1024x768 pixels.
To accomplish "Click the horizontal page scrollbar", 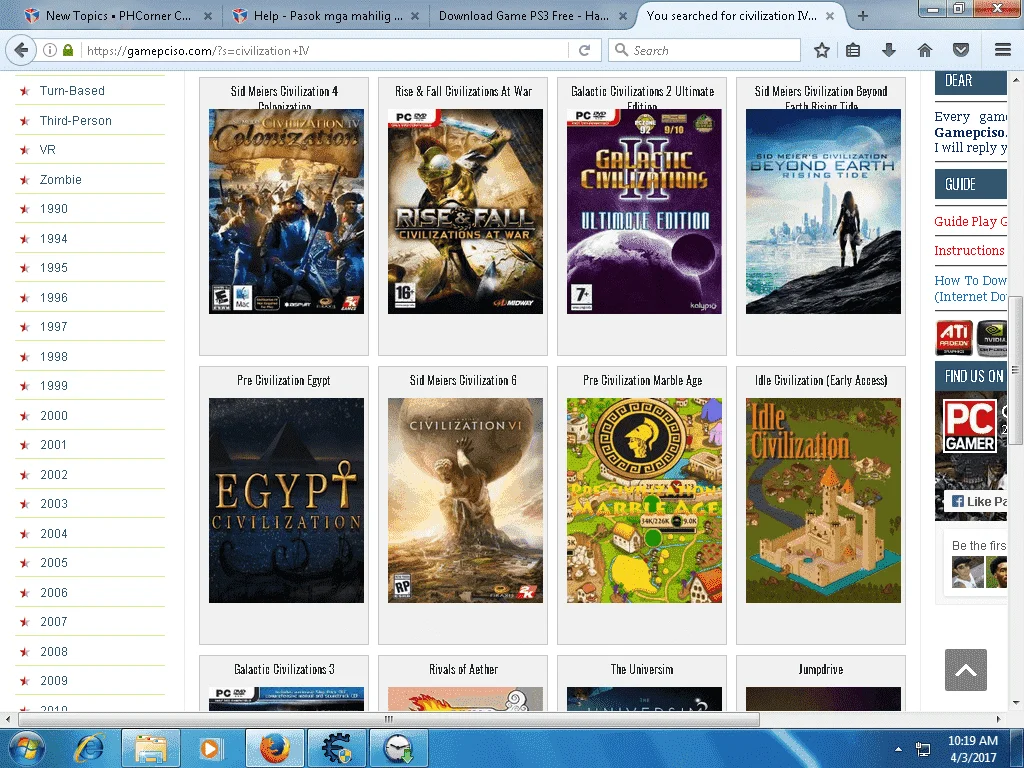I will coord(389,719).
